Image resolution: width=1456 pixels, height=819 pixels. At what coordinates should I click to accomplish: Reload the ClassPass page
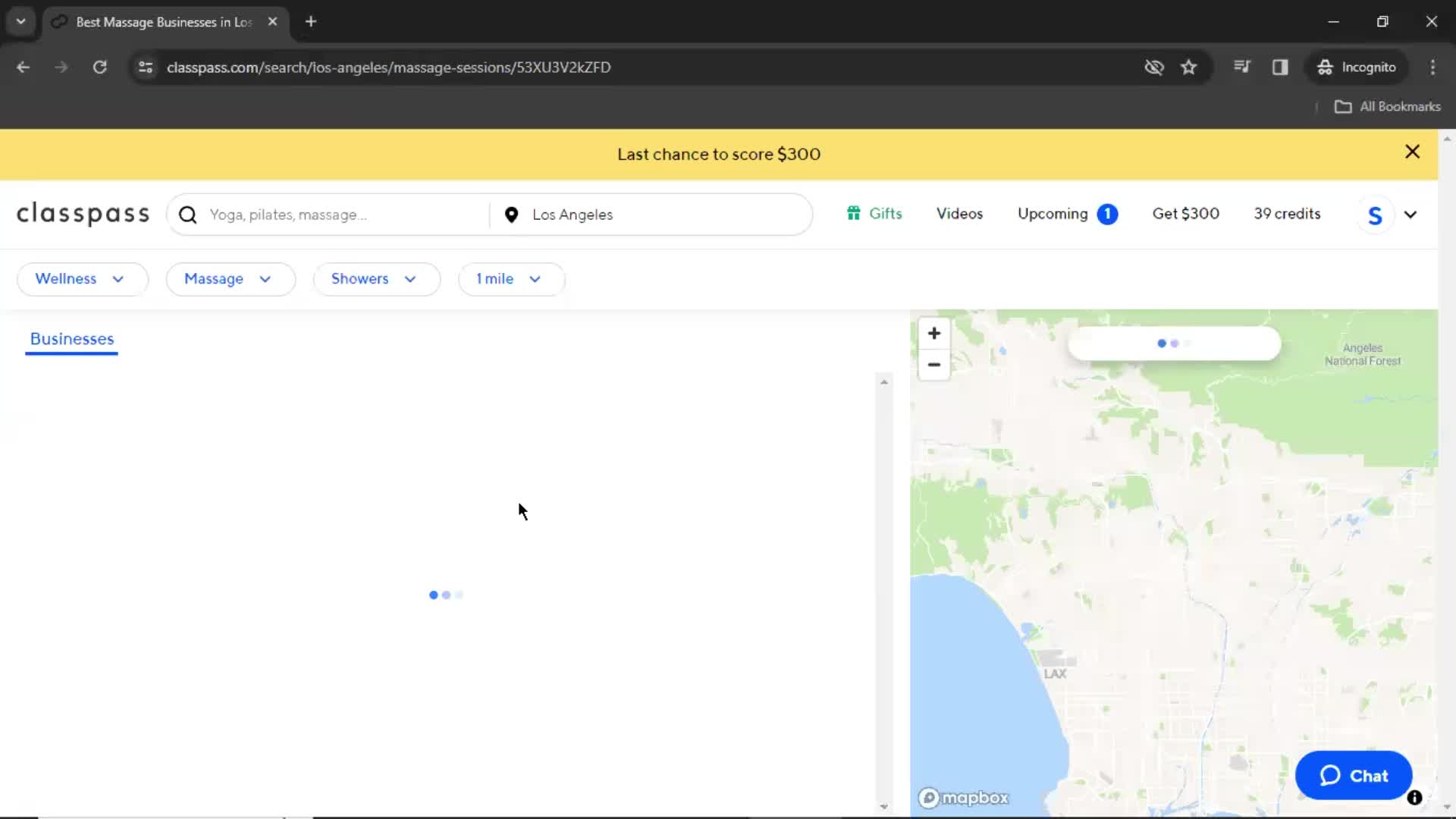[x=99, y=67]
